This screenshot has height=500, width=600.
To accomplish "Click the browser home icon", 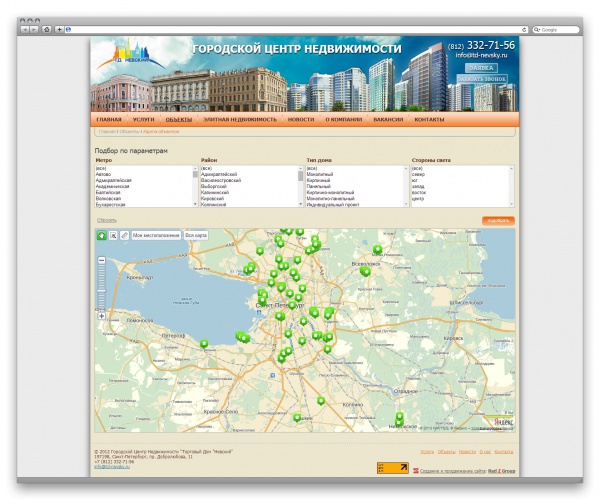I will point(46,30).
